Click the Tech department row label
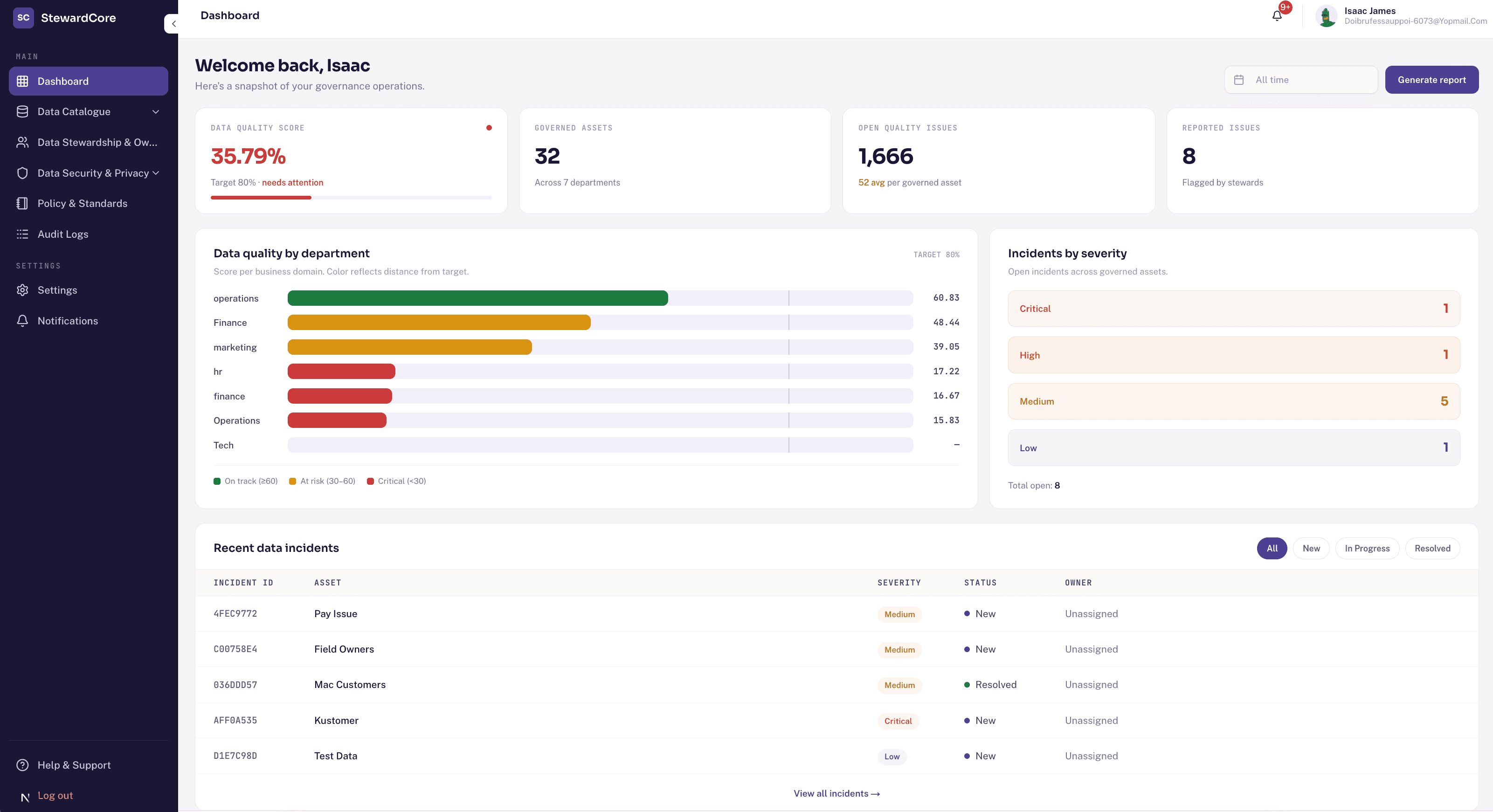The height and width of the screenshot is (812, 1493). pyautogui.click(x=223, y=446)
